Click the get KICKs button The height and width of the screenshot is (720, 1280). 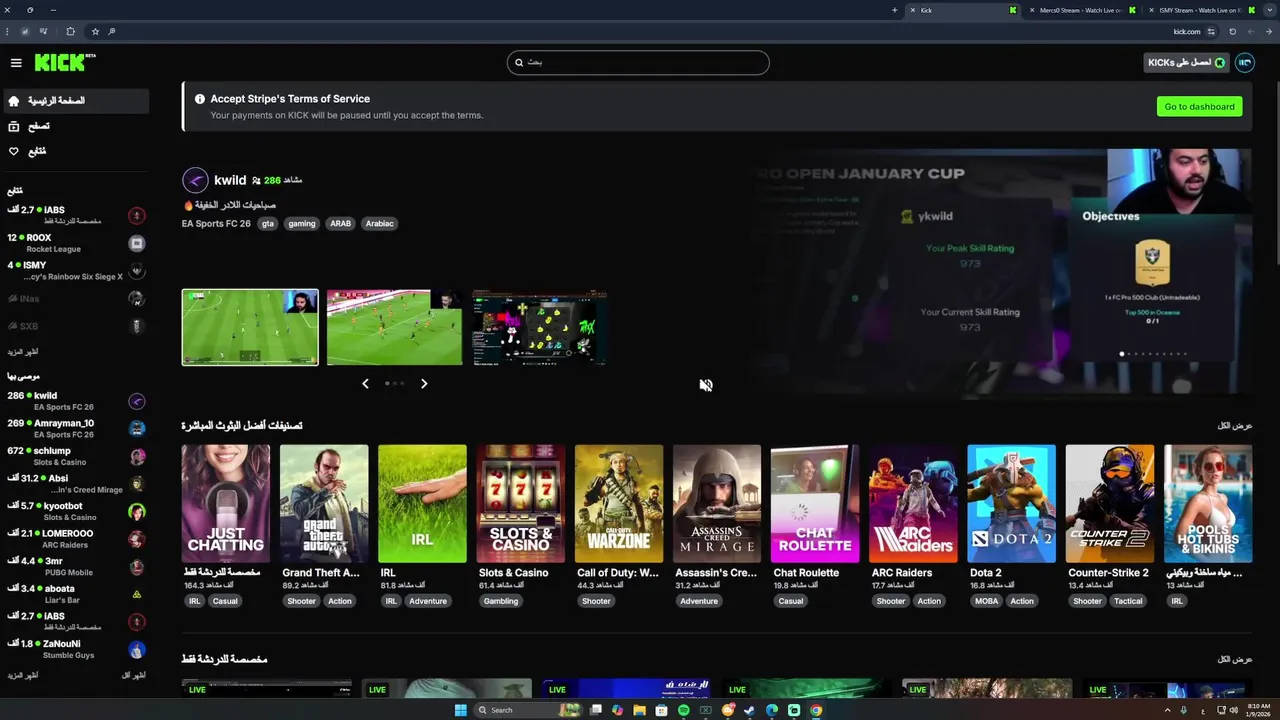click(x=1186, y=62)
